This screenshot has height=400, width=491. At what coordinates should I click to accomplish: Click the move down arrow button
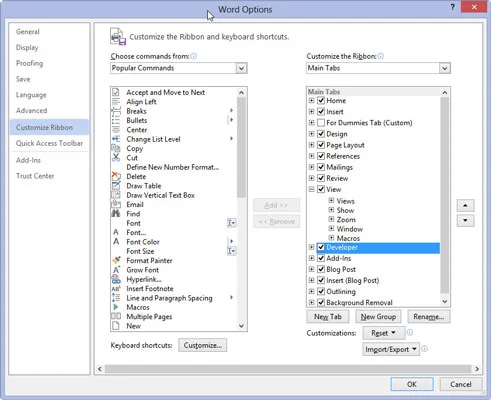tap(465, 220)
